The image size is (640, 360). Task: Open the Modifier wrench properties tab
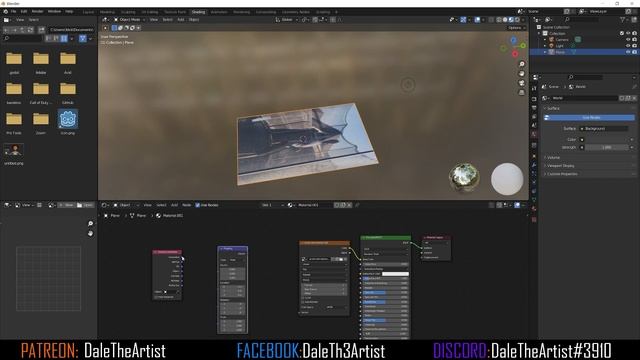point(534,165)
